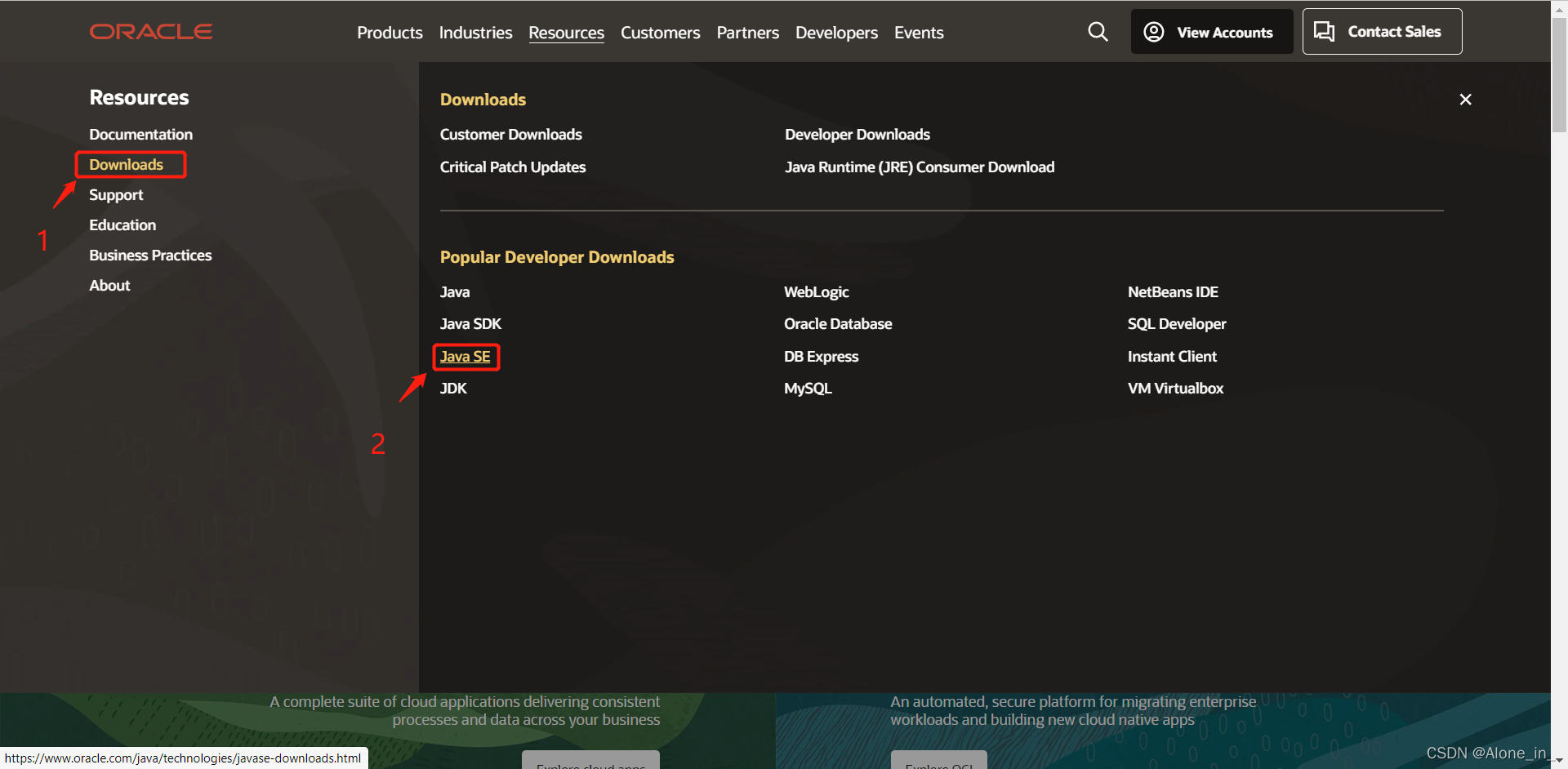Screen dimensions: 1568x769
Task: Select Support in Resources sidebar
Action: click(x=116, y=195)
